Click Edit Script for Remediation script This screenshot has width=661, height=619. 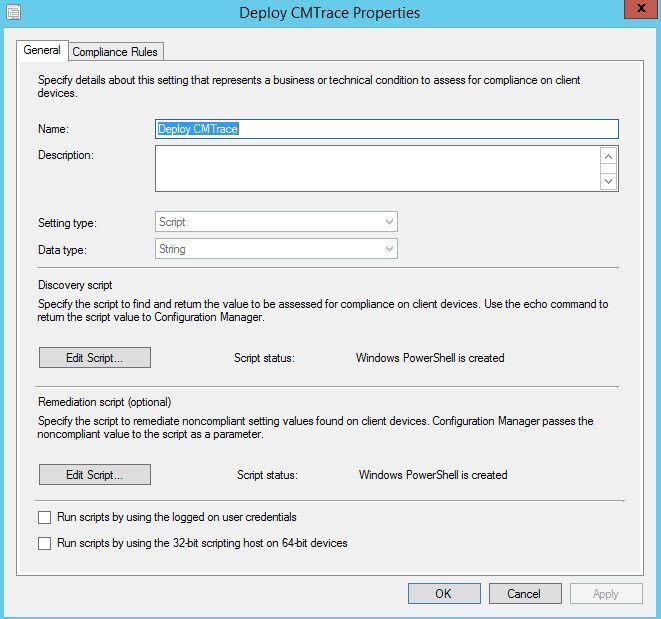(x=95, y=475)
